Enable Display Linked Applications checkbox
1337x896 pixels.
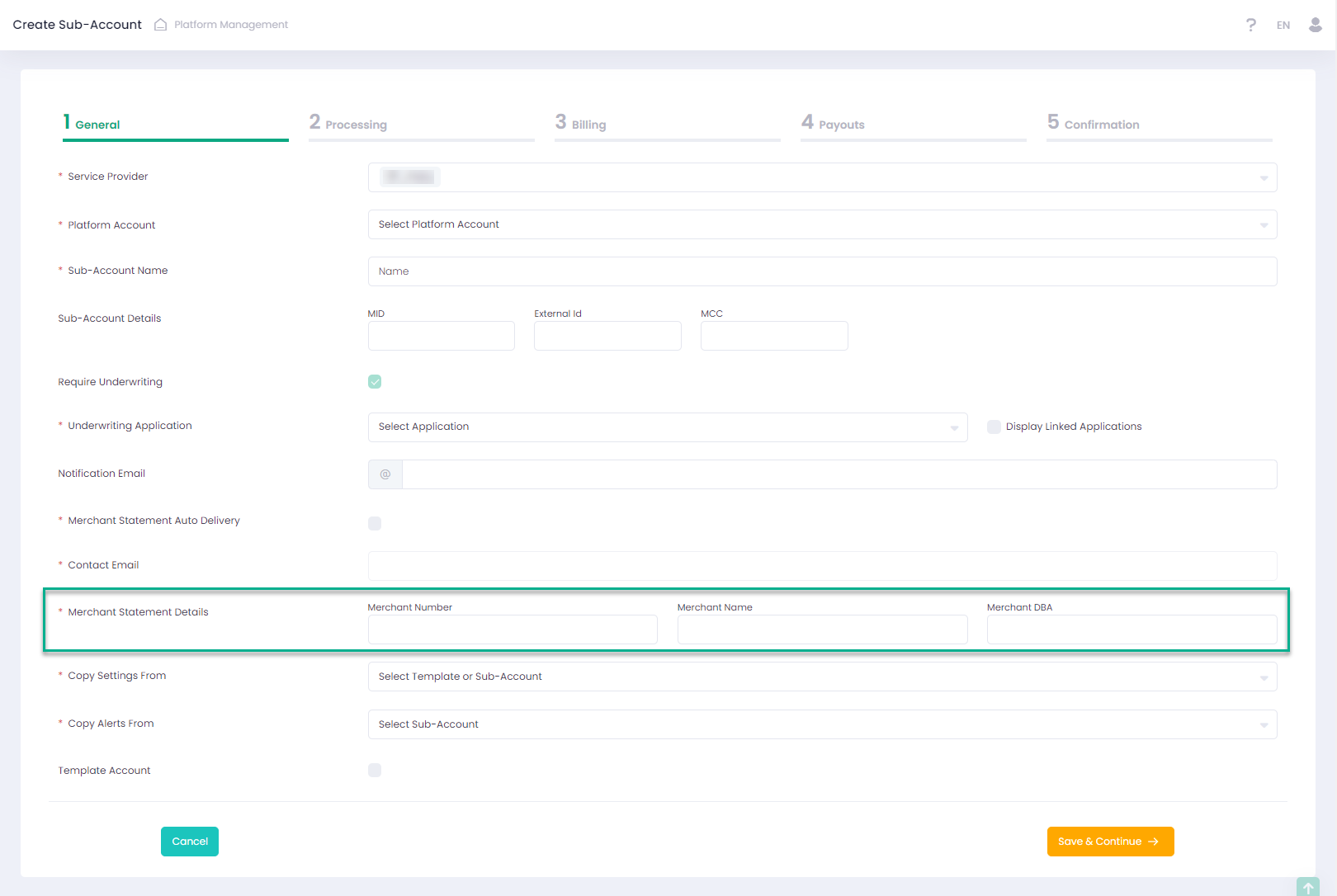click(994, 427)
